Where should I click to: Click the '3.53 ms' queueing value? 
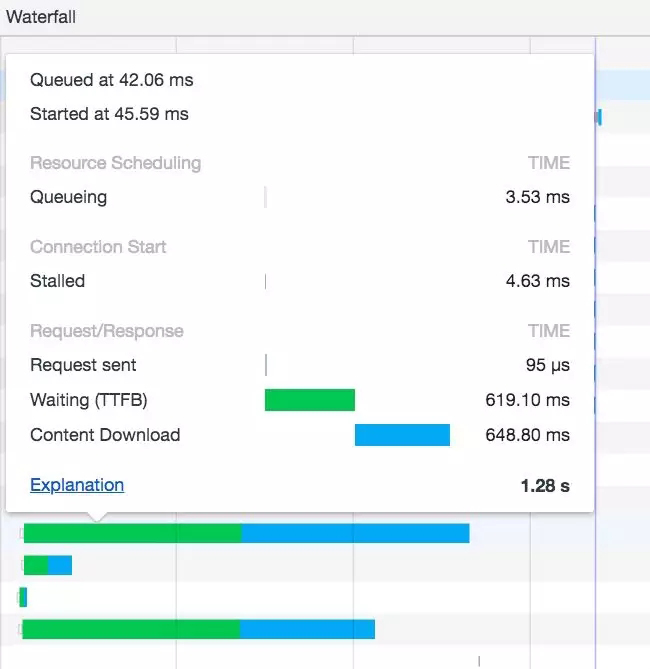tap(537, 197)
